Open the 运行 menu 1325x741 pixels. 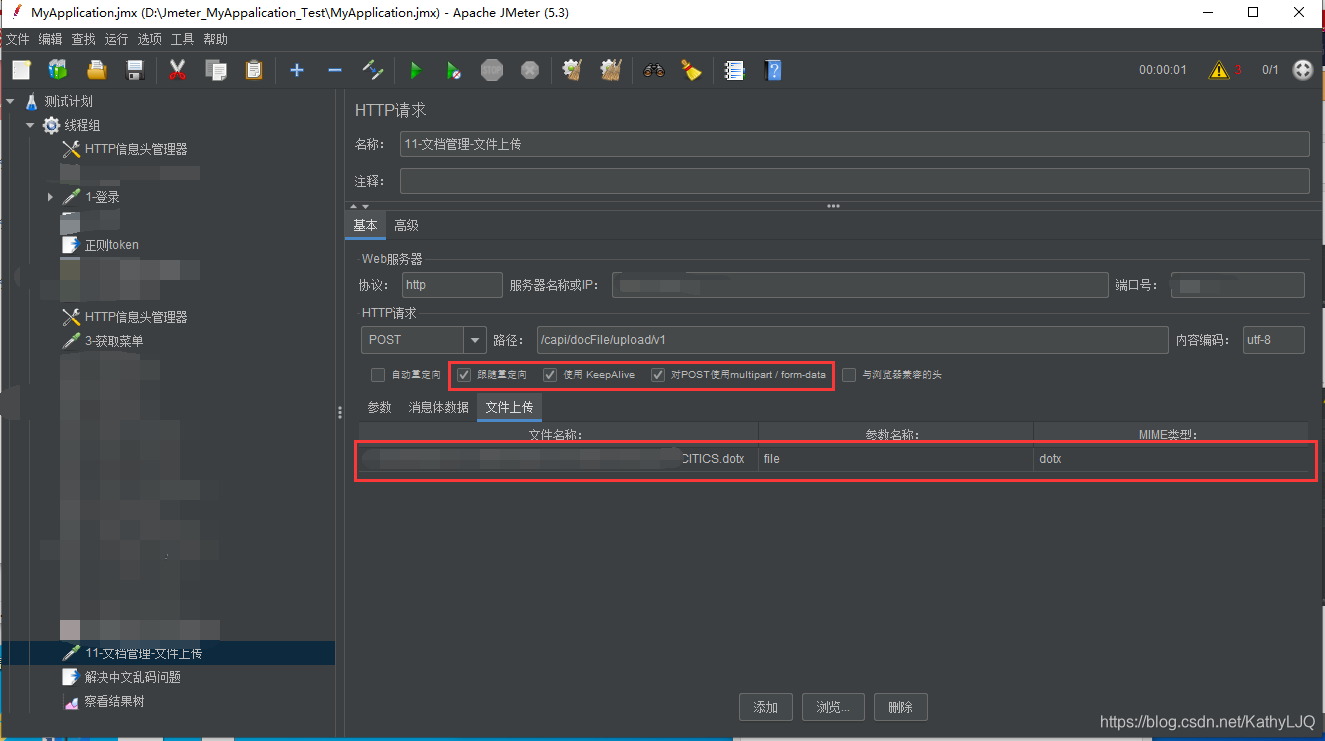point(116,39)
